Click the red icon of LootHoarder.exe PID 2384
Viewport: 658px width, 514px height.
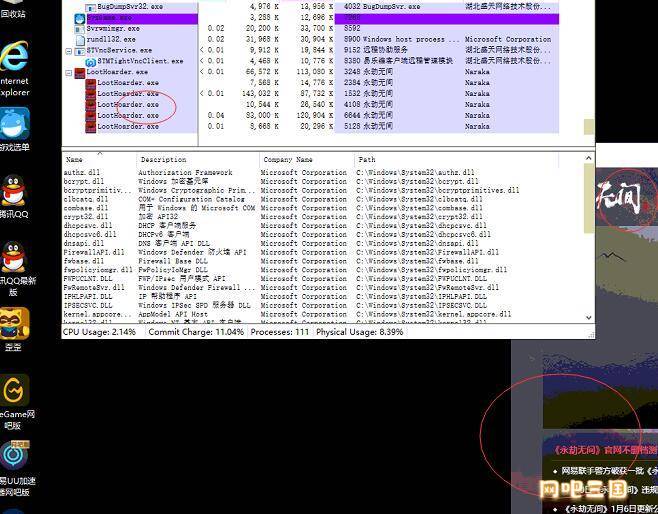[91, 83]
